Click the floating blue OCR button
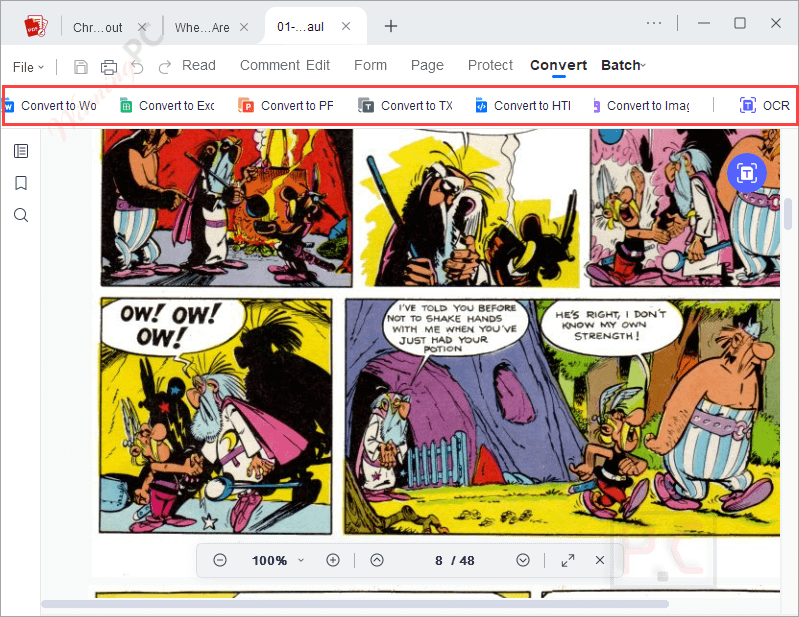The width and height of the screenshot is (799, 617). click(747, 173)
